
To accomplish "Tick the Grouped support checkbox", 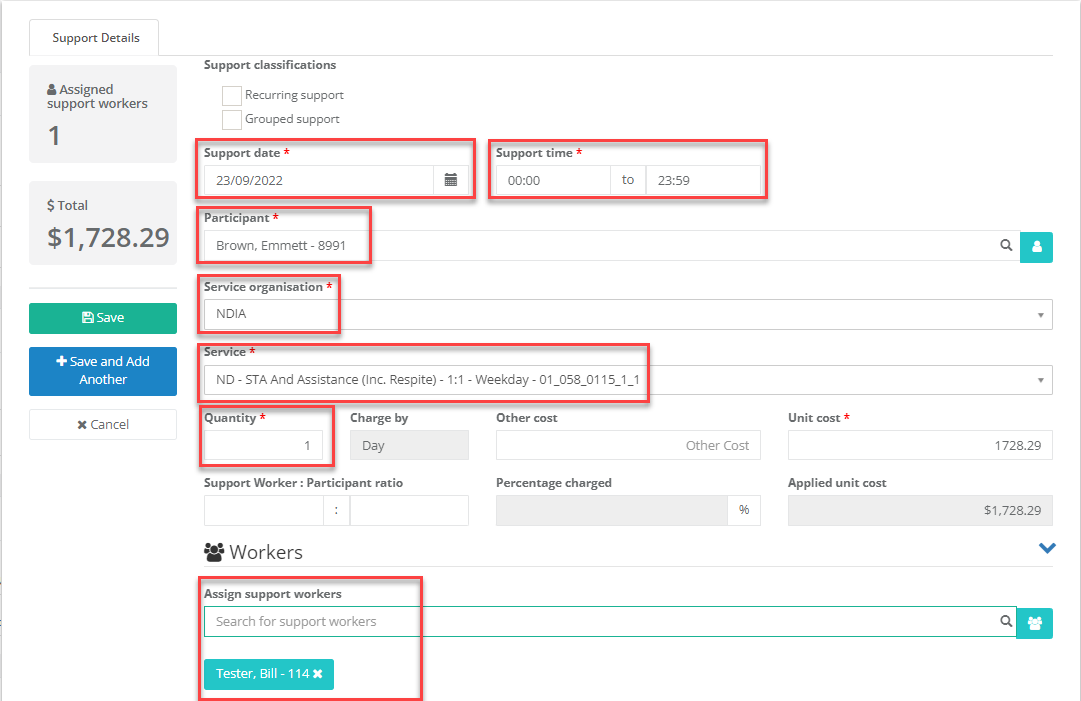I will [x=232, y=120].
